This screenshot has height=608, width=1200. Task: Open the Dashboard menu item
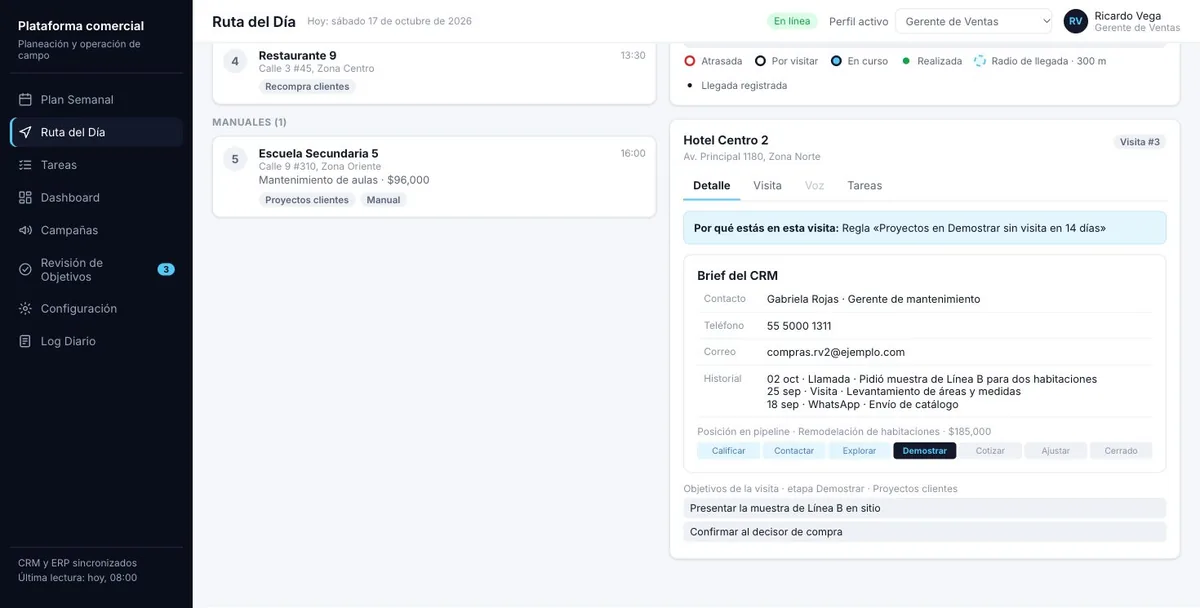pos(96,198)
